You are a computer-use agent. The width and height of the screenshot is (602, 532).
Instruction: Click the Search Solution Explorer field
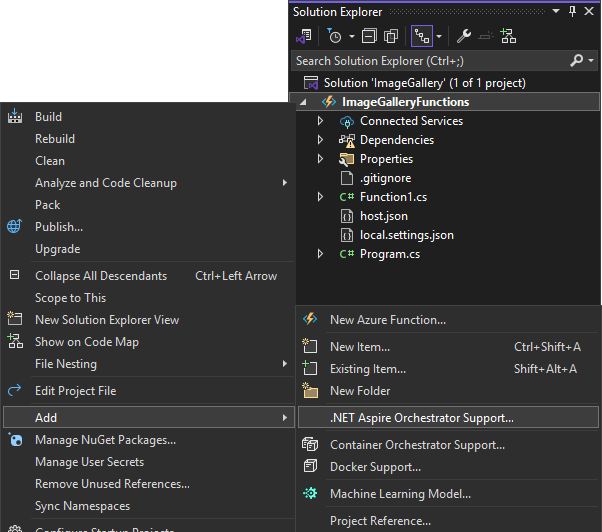pyautogui.click(x=430, y=61)
